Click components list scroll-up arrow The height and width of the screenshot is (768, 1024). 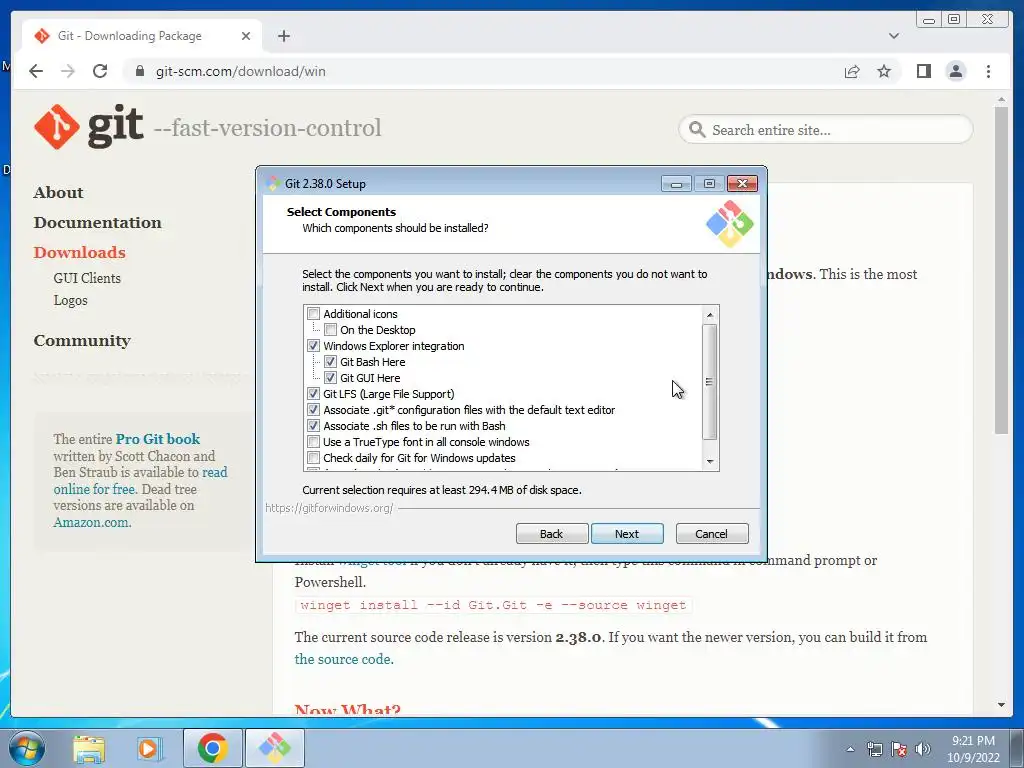[710, 315]
